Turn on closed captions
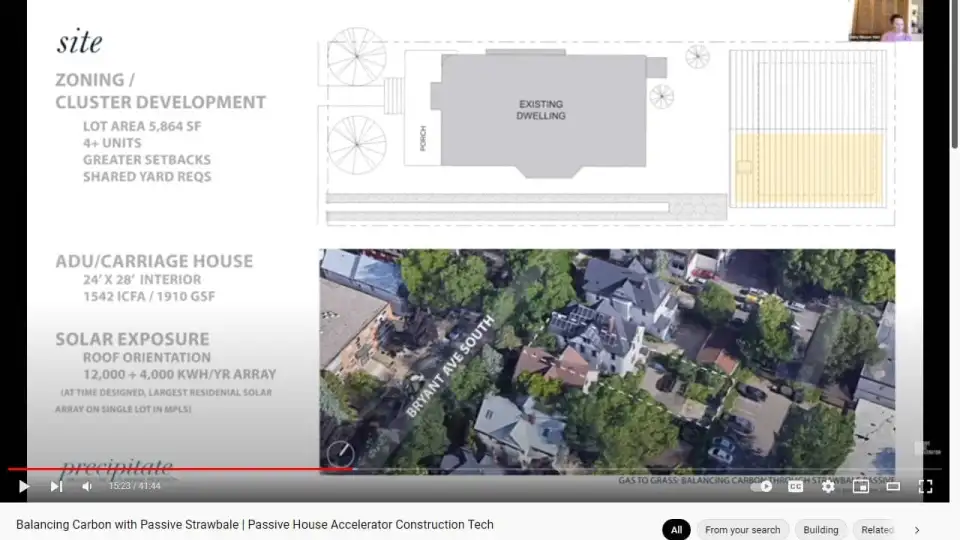The height and width of the screenshot is (540, 960). click(x=795, y=487)
